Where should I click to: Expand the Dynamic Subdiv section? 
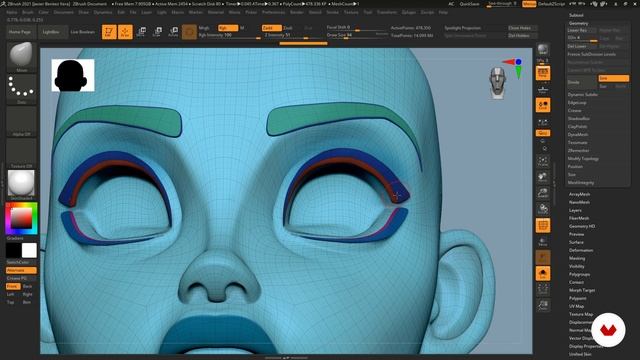point(582,94)
